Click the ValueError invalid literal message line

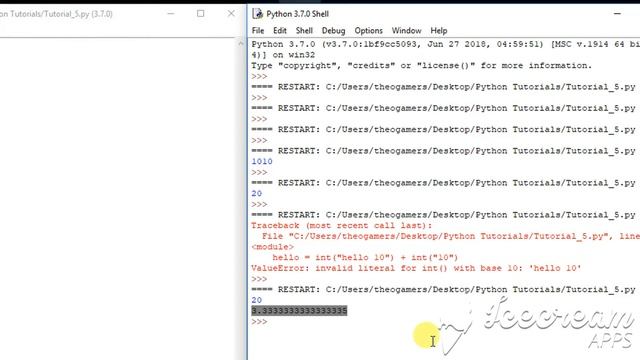click(416, 268)
